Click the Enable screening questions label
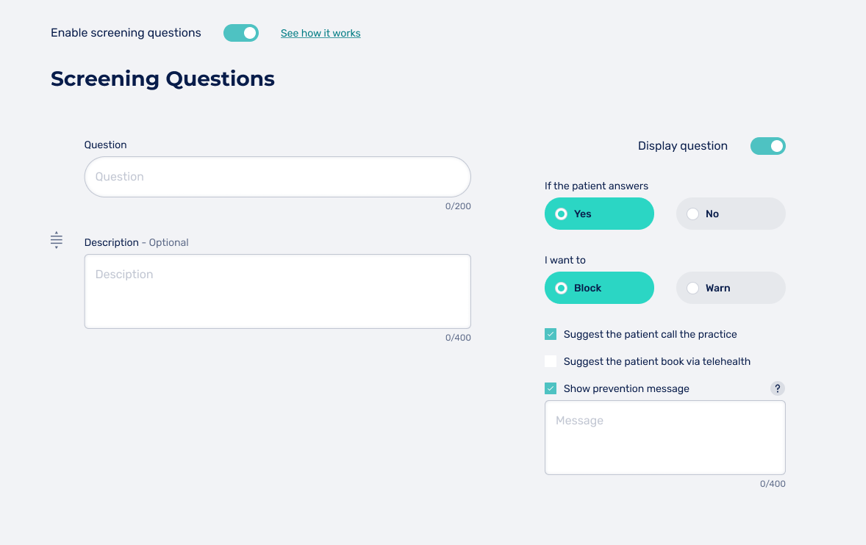This screenshot has height=545, width=866. 126,33
